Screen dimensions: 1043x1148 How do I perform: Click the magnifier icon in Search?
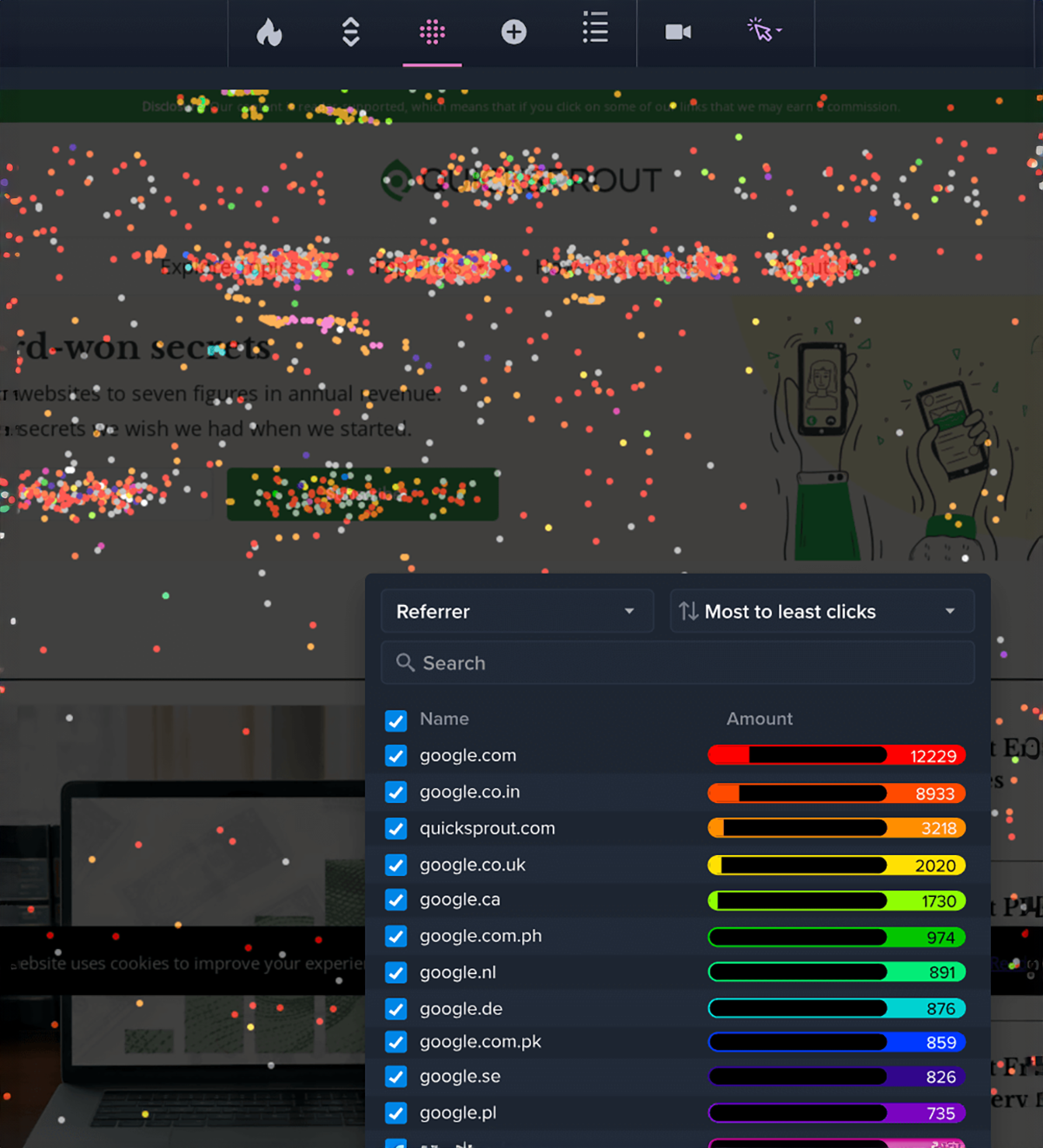405,663
